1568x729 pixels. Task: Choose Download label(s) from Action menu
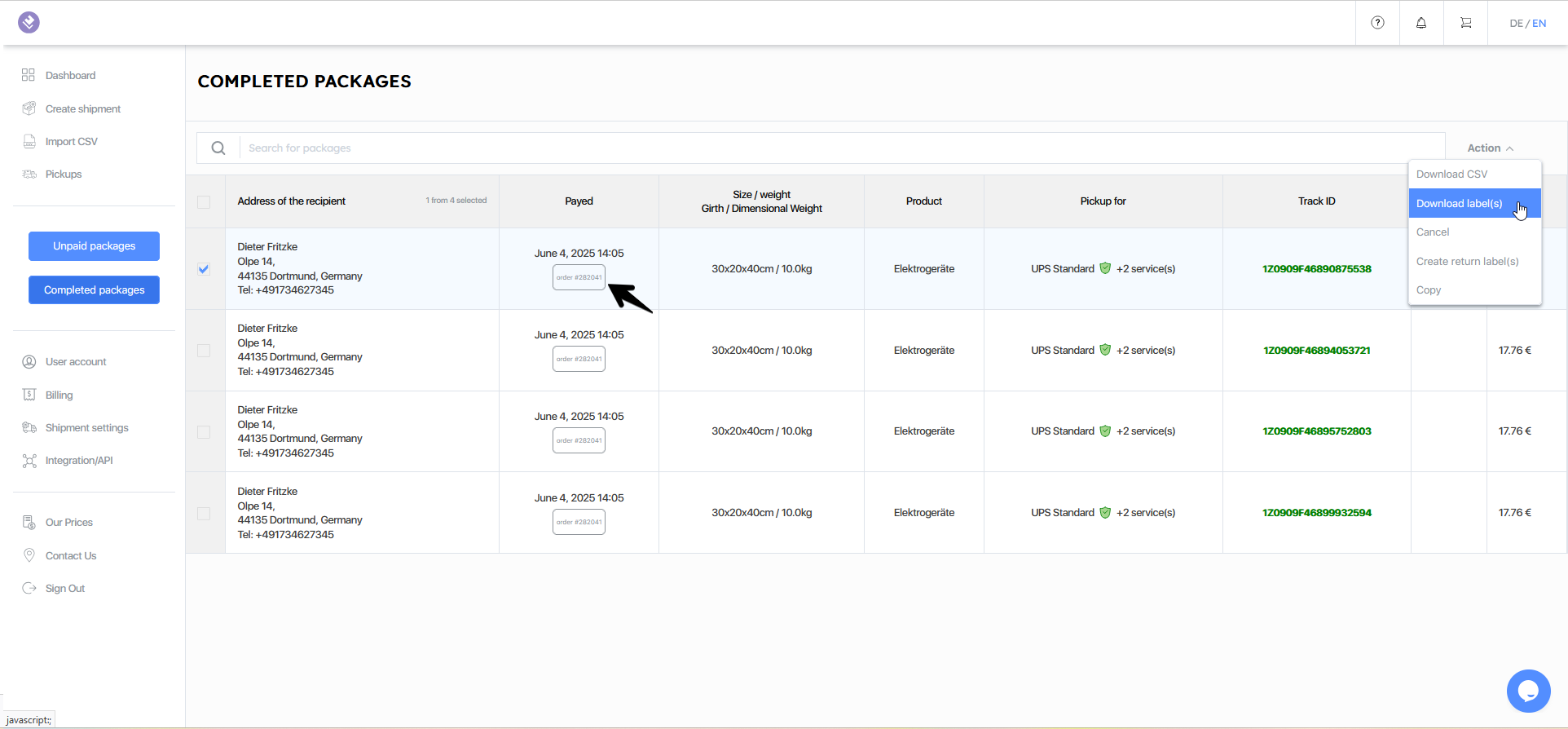(1474, 204)
